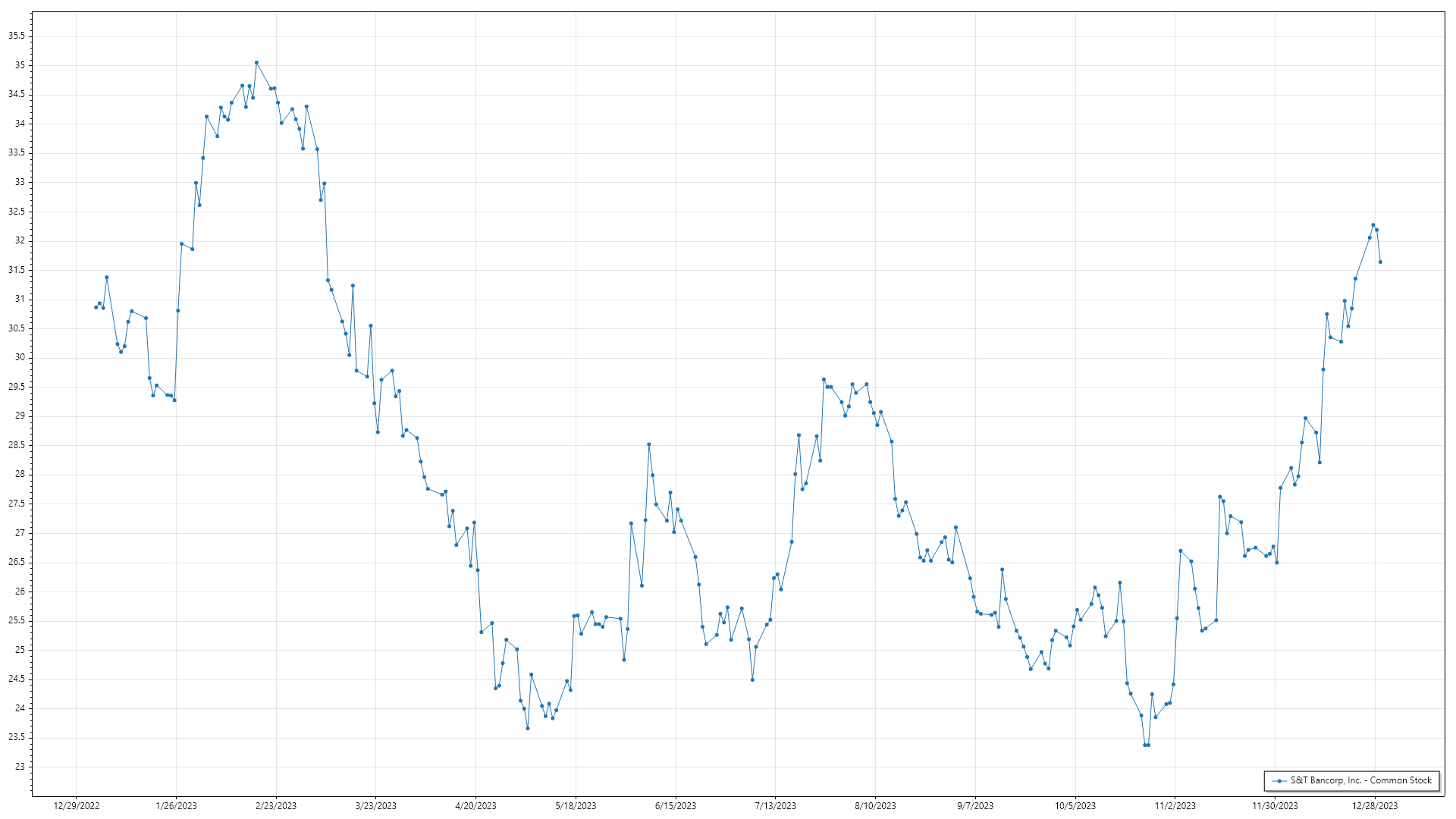
Task: Click the 7/13/2023 x-axis label
Action: click(x=775, y=806)
